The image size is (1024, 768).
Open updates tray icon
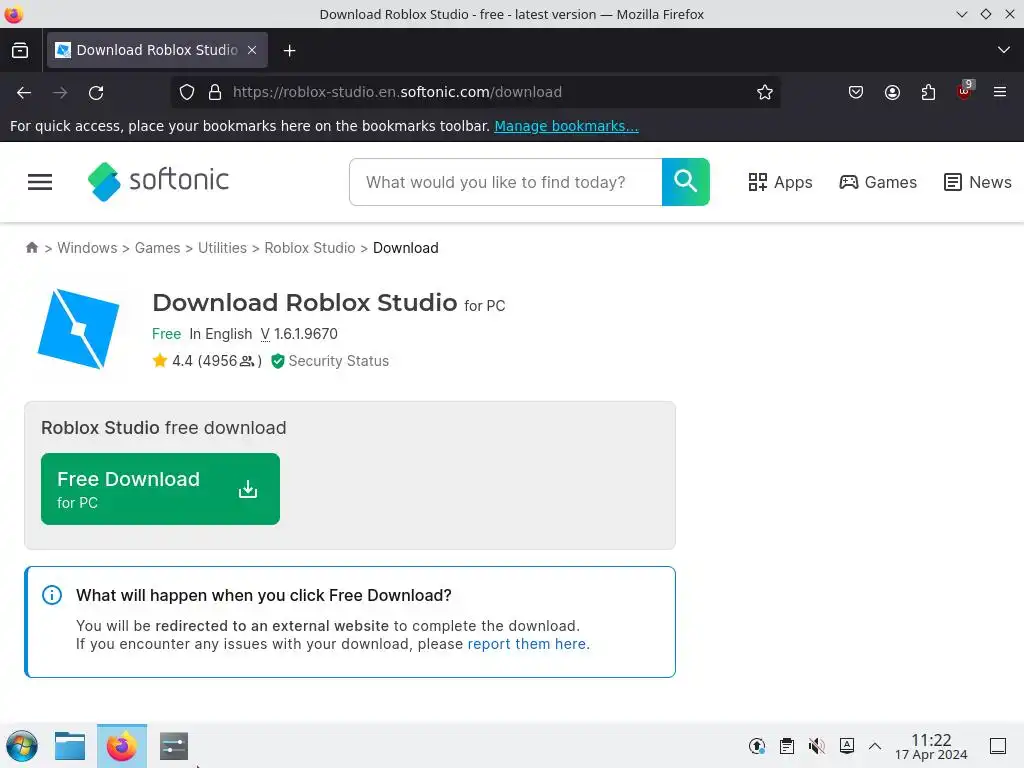tap(756, 746)
